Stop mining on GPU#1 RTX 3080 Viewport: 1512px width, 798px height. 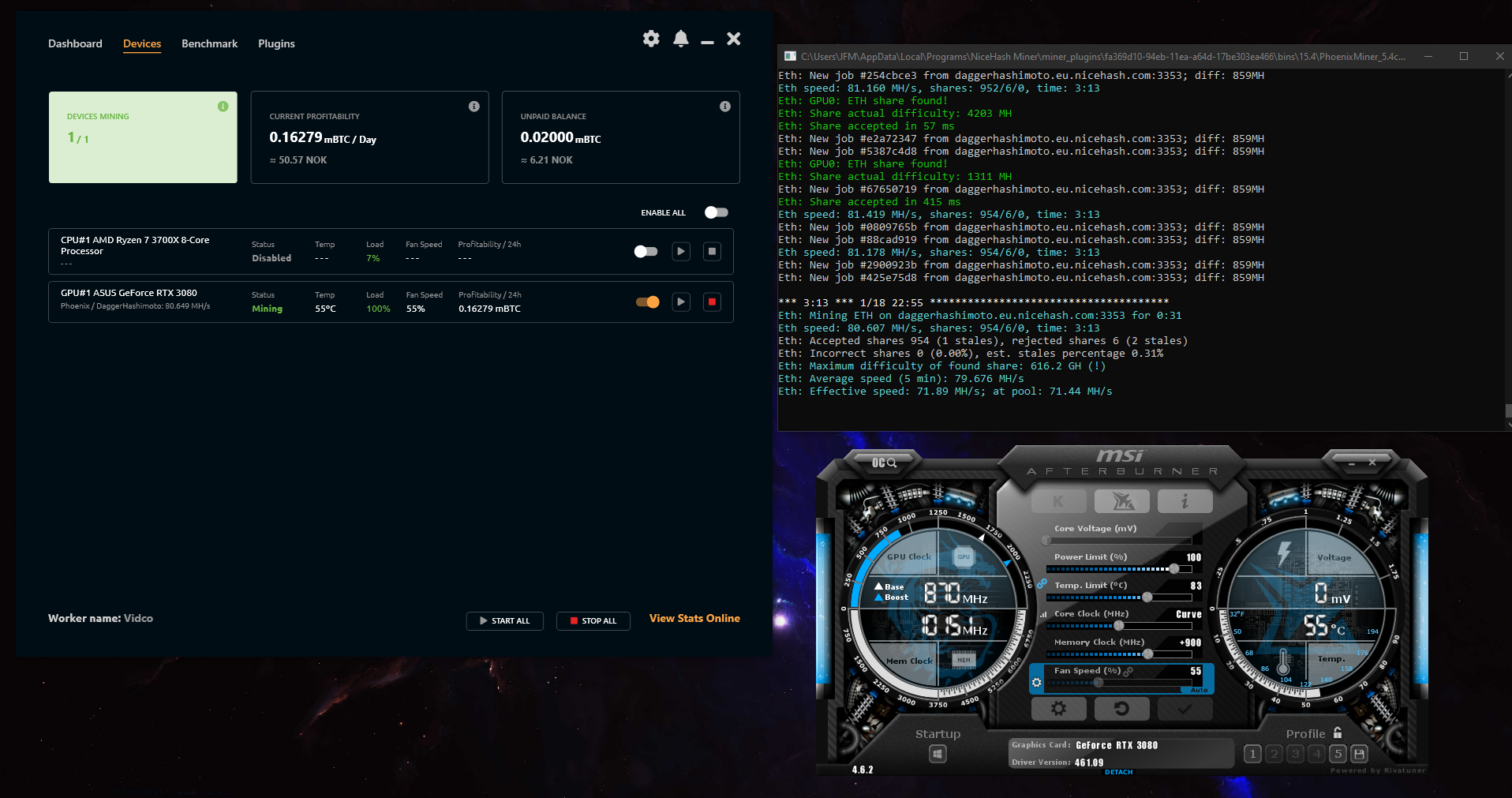[712, 302]
